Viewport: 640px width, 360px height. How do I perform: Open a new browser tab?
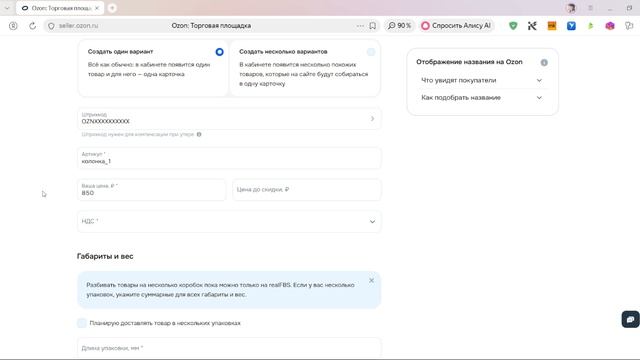[112, 8]
